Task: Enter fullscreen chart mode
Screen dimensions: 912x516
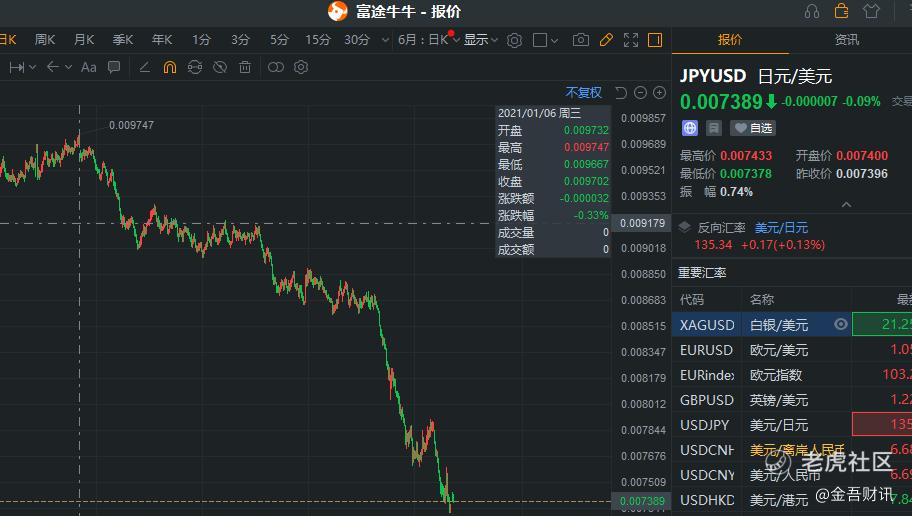Action: 631,40
